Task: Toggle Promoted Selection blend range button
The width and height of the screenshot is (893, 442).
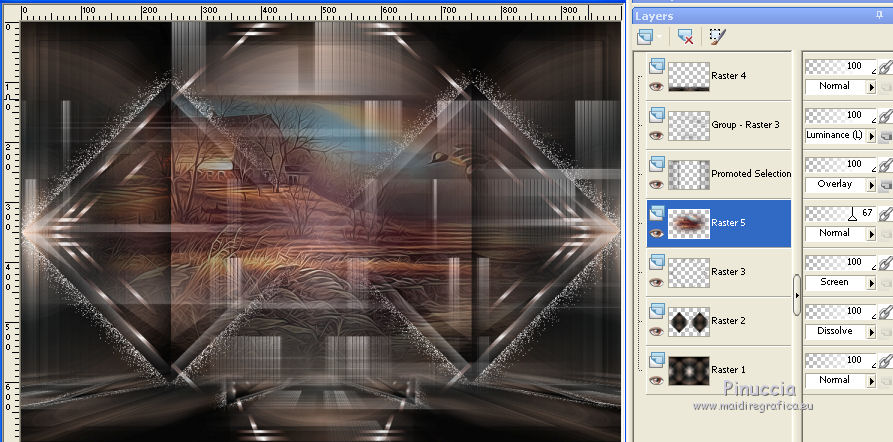Action: 885,185
